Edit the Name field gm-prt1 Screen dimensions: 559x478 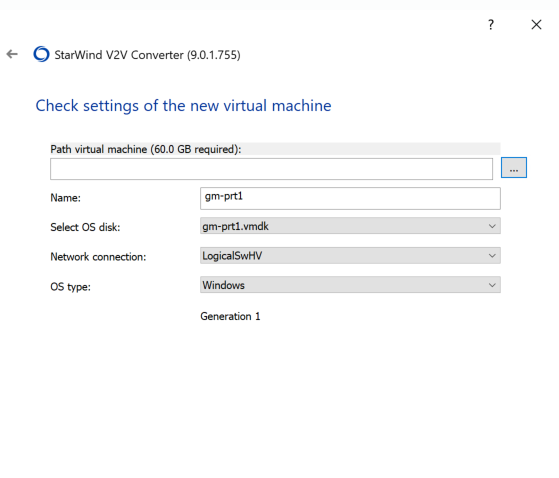350,198
